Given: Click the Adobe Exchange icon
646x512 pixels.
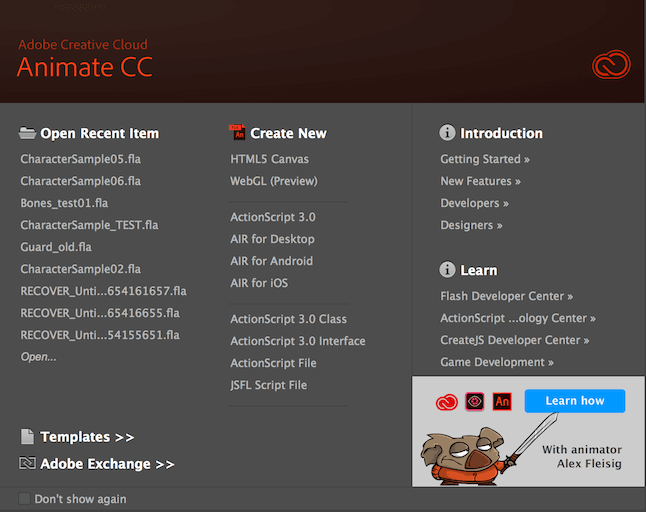Looking at the screenshot, I should pos(27,463).
